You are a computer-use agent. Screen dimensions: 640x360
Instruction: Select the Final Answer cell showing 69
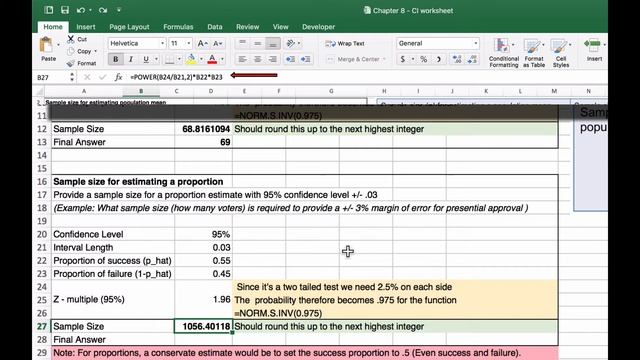point(203,142)
